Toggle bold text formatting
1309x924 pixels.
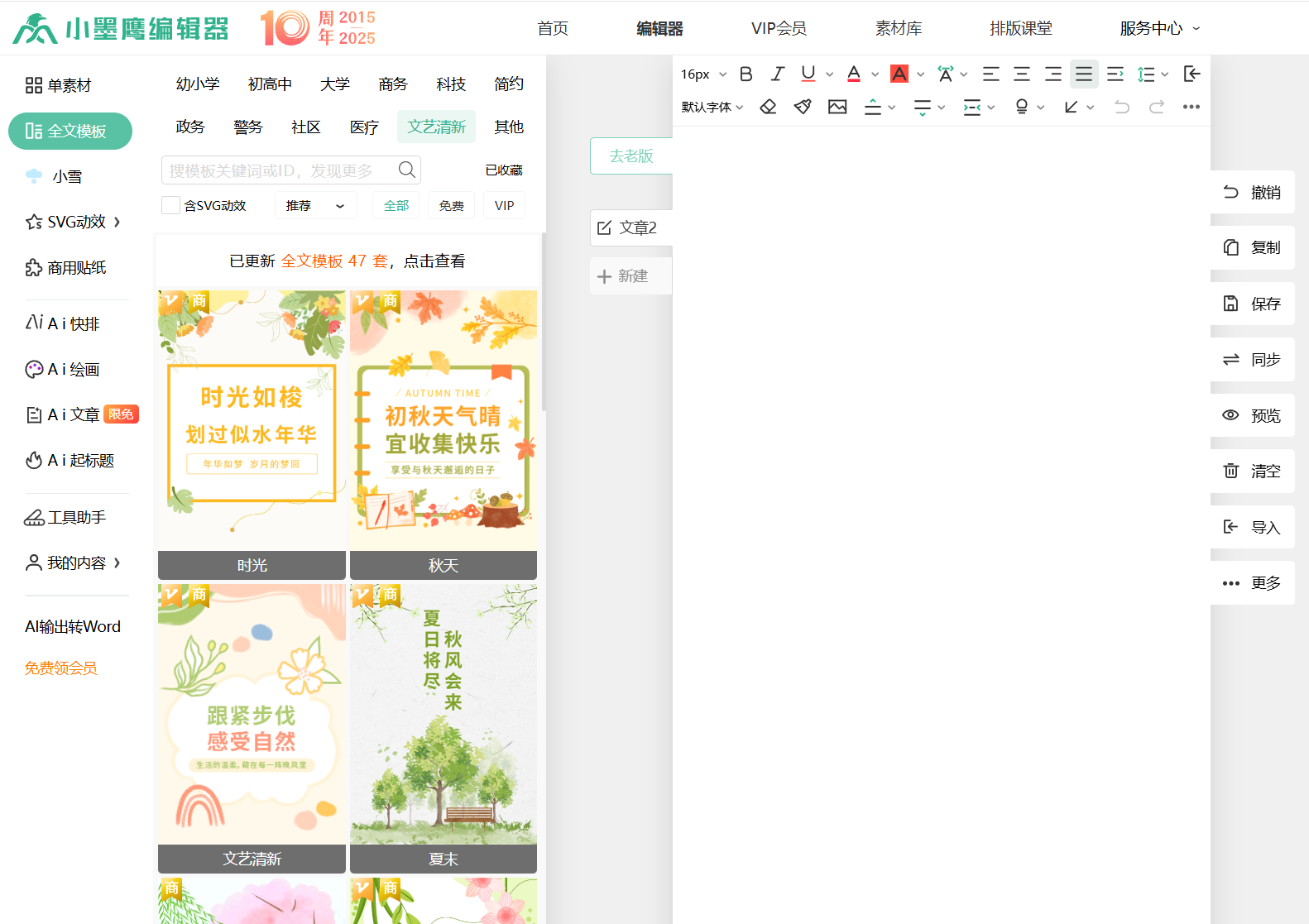pyautogui.click(x=746, y=74)
